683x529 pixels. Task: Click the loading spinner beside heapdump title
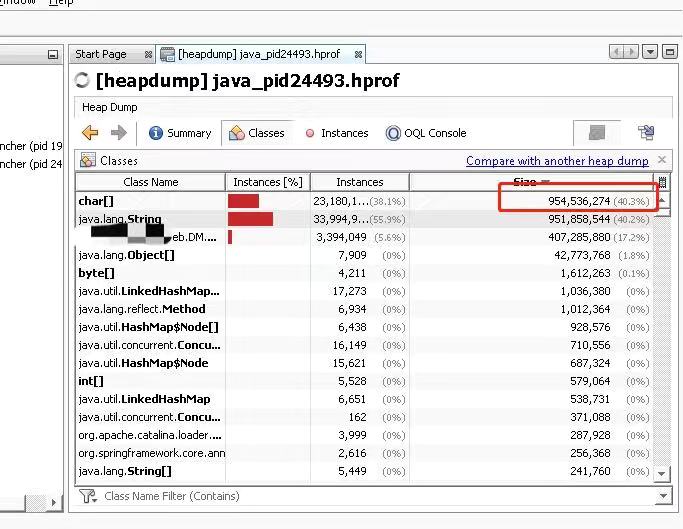tap(82, 80)
